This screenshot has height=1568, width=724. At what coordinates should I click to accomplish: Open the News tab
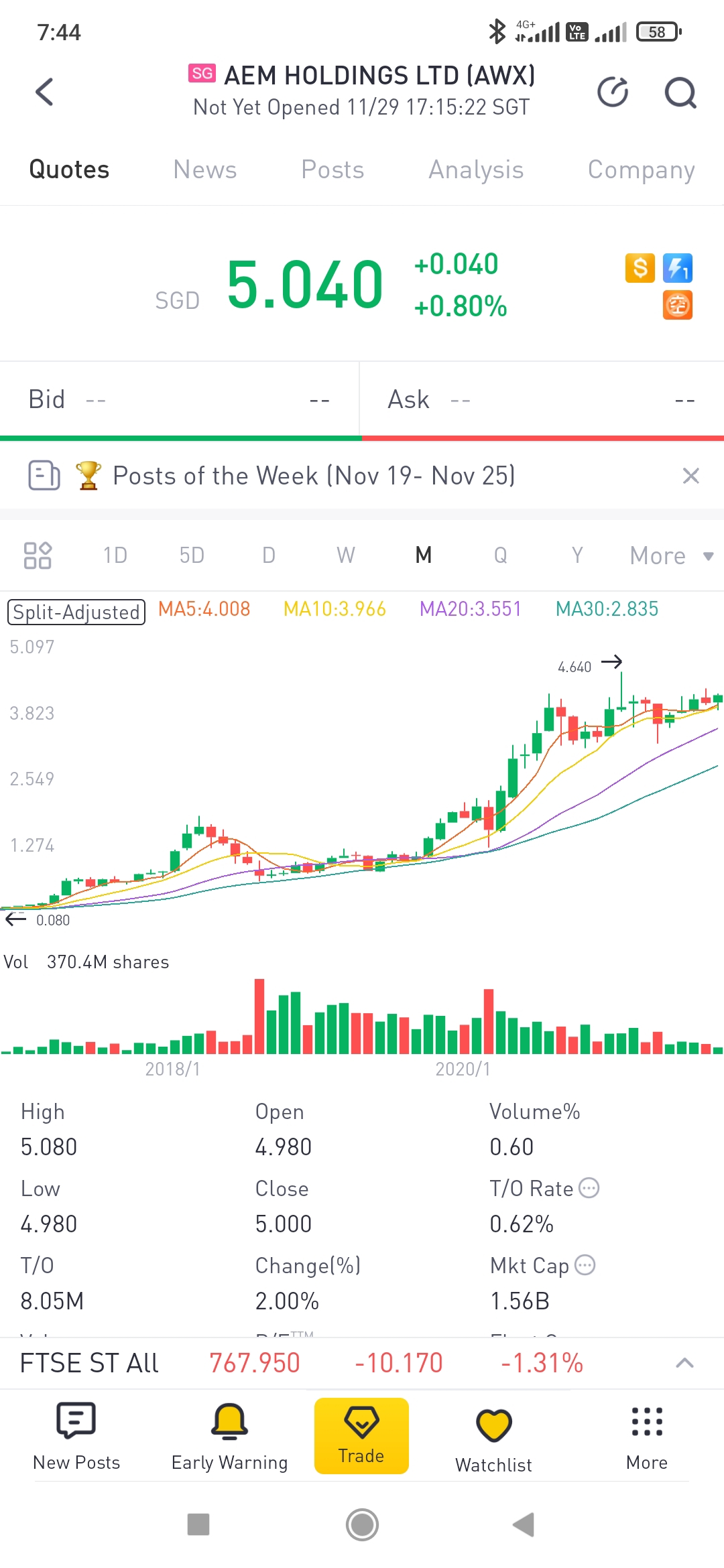[x=205, y=170]
